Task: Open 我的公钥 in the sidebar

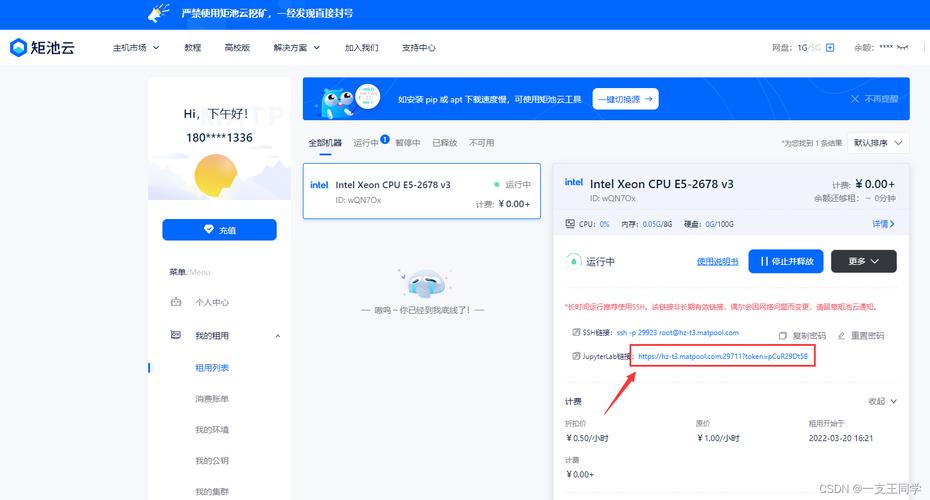Action: [x=212, y=460]
